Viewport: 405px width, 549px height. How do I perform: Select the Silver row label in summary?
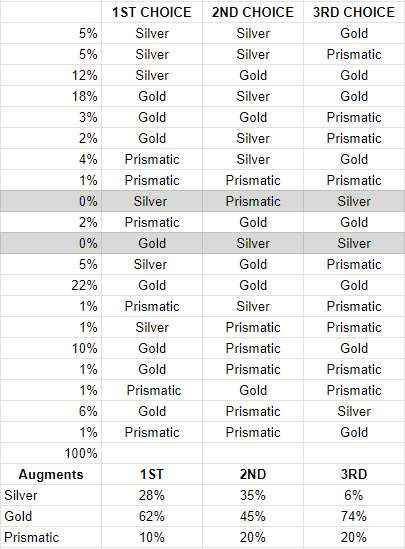(x=51, y=495)
